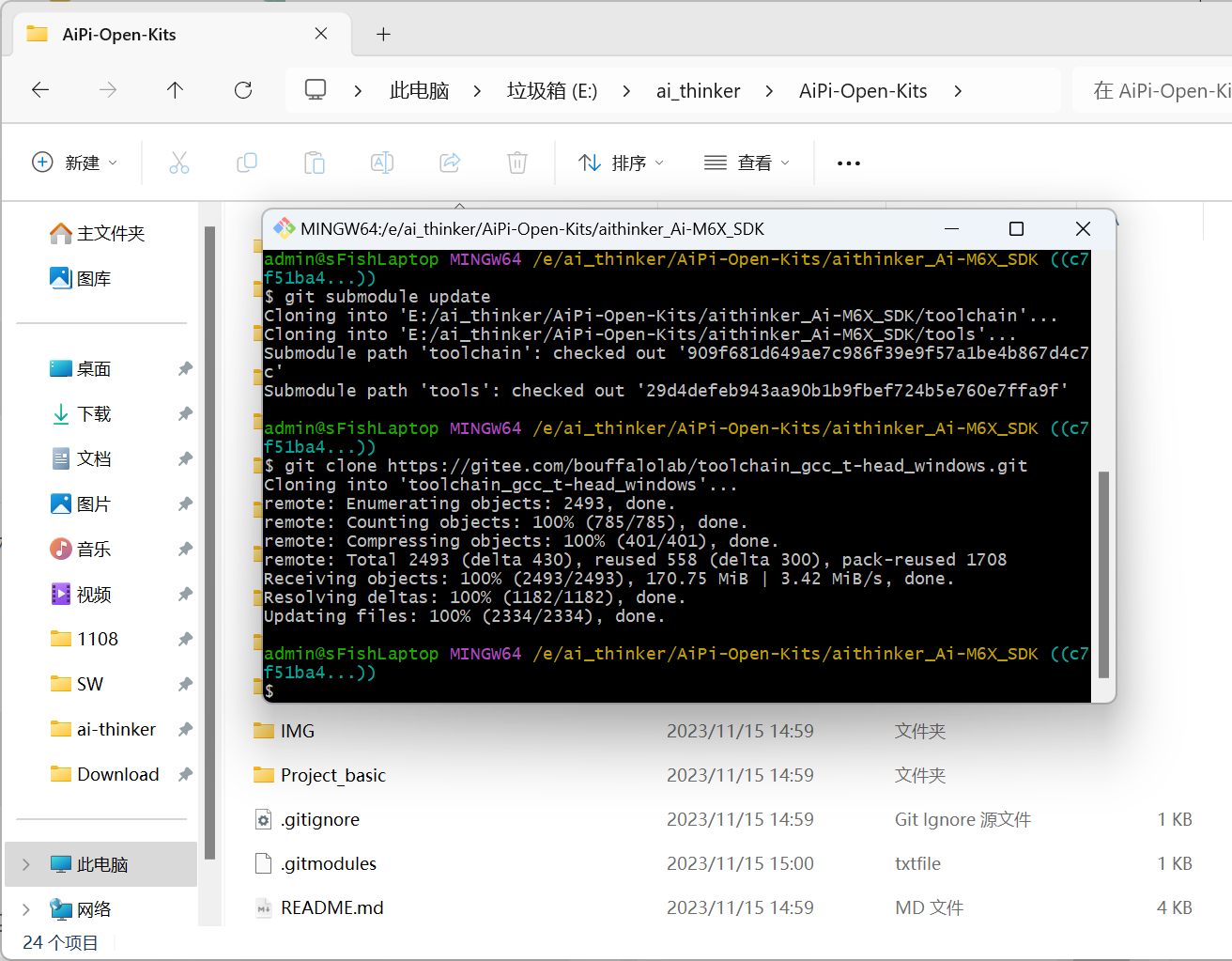Open a new tab with plus button
Screen dimensions: 1232x961
[x=383, y=35]
